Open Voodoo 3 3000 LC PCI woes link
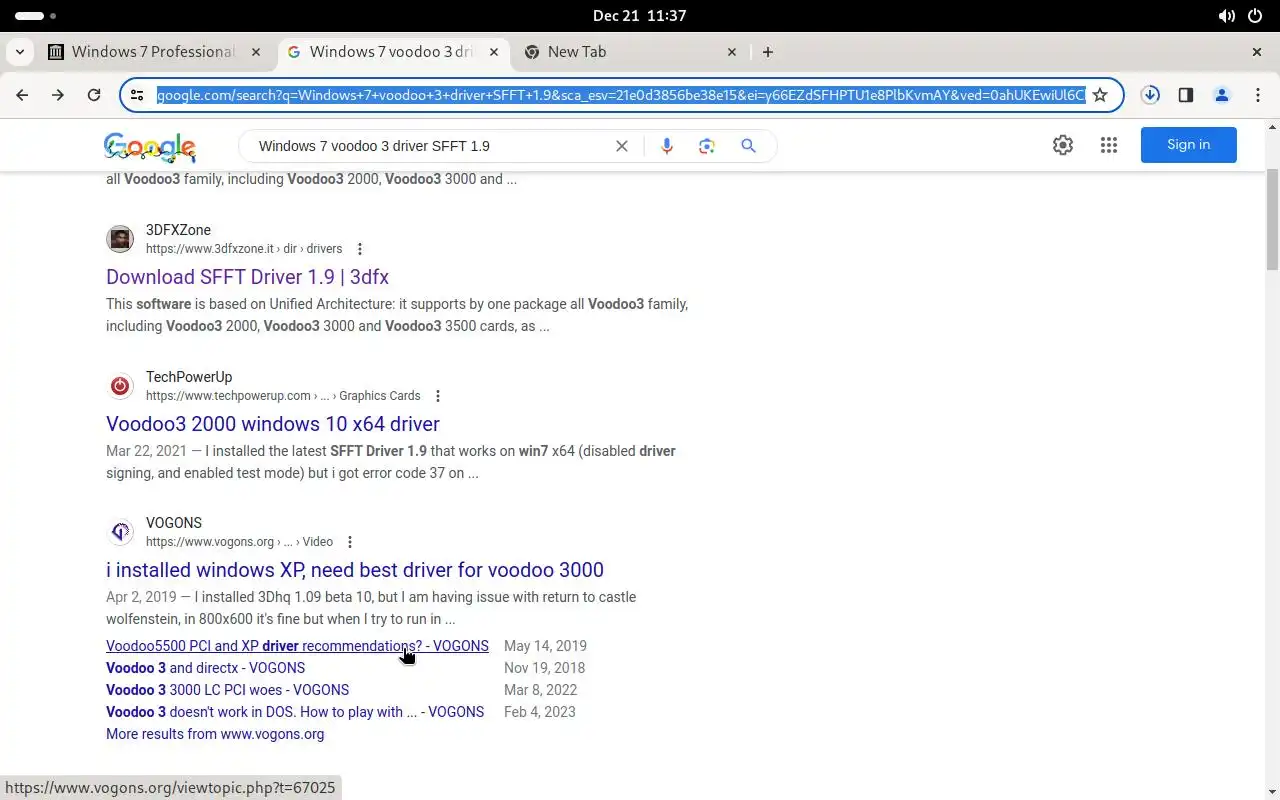 point(227,690)
